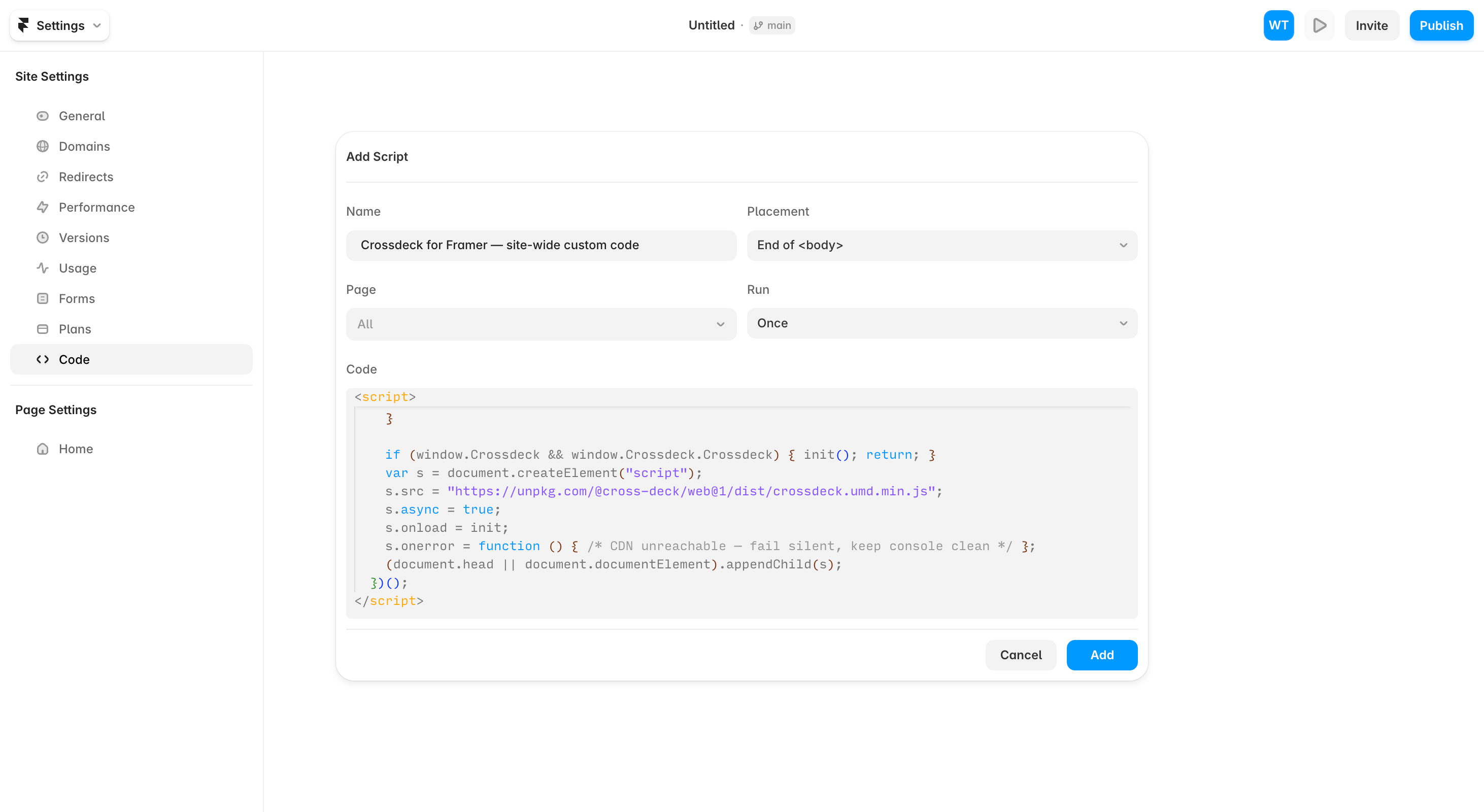The height and width of the screenshot is (812, 1484).
Task: Open Home page settings
Action: point(131,449)
